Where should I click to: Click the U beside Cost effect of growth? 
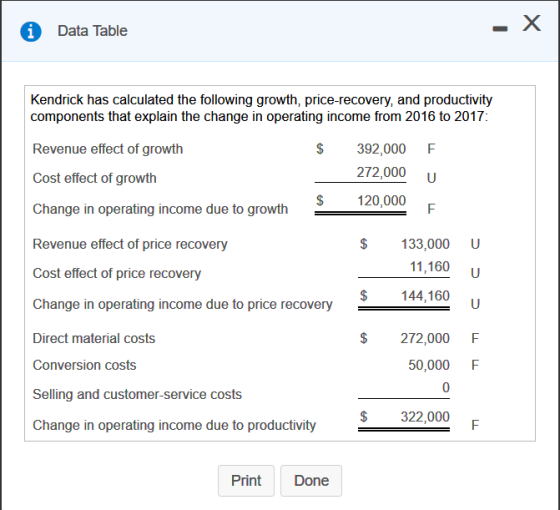(431, 178)
